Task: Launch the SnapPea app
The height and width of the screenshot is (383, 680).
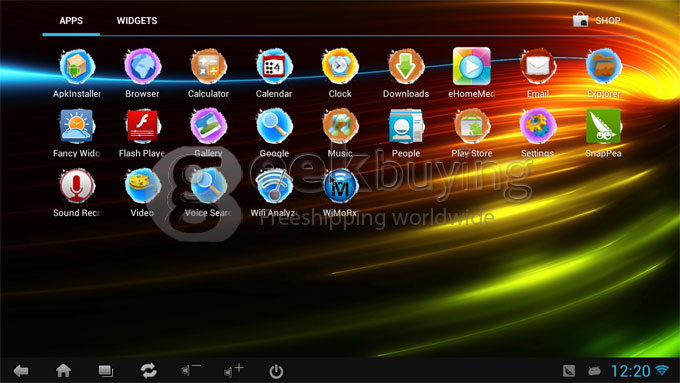Action: tap(604, 134)
